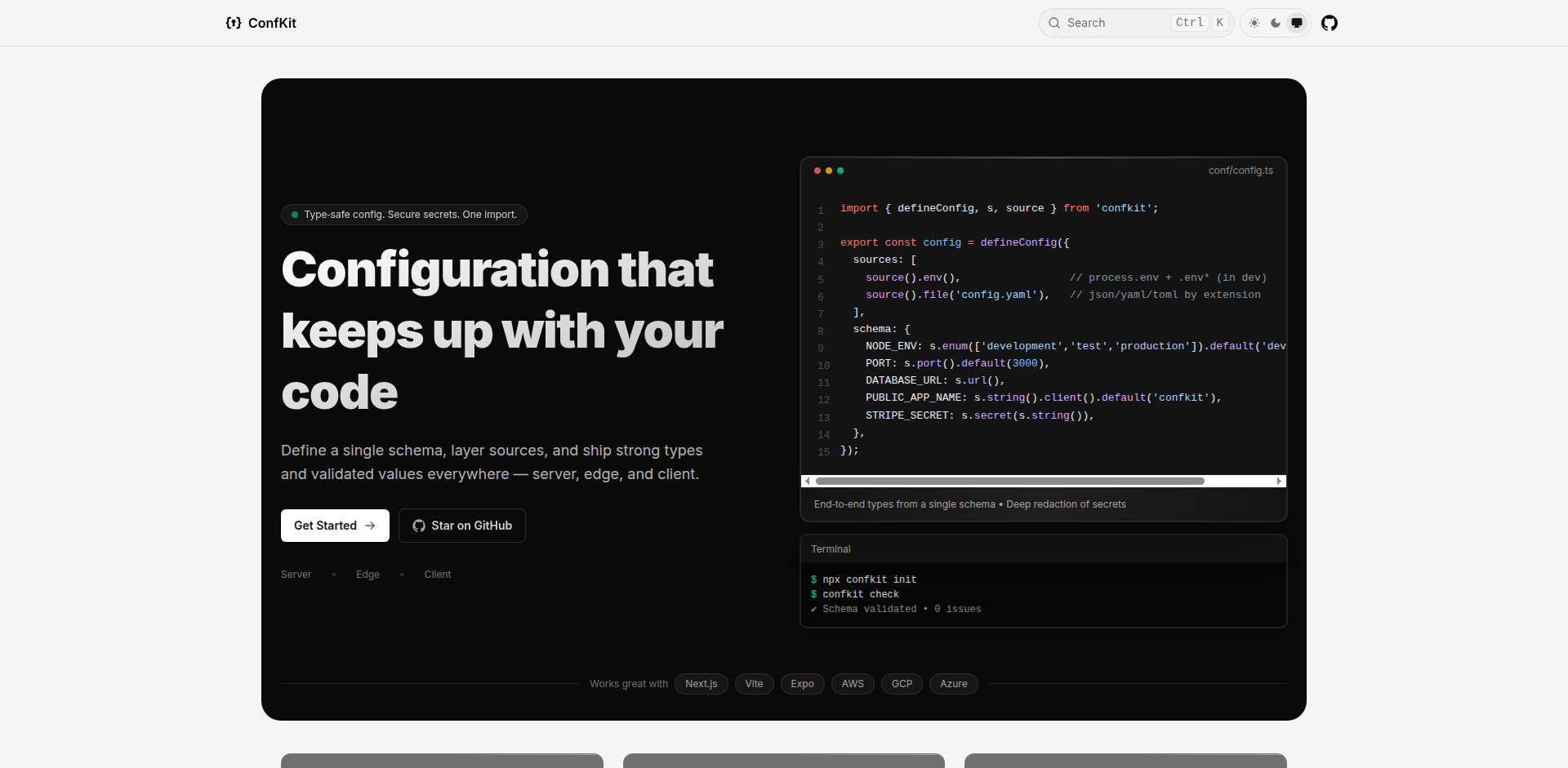
Task: Click the search magnifier icon
Action: [1054, 23]
